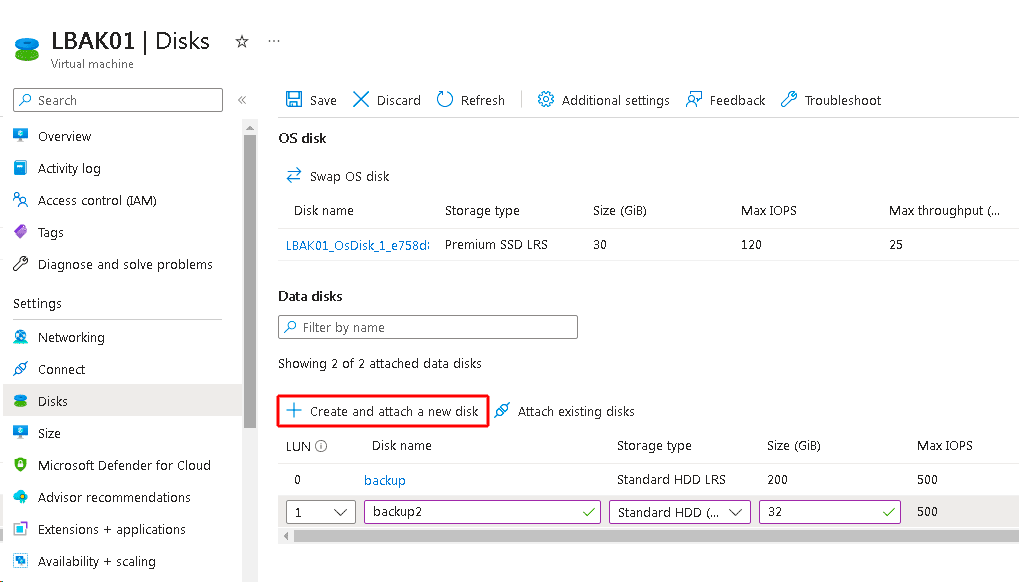Click the Microsoft Defender shield icon
The image size is (1019, 582).
pos(21,464)
